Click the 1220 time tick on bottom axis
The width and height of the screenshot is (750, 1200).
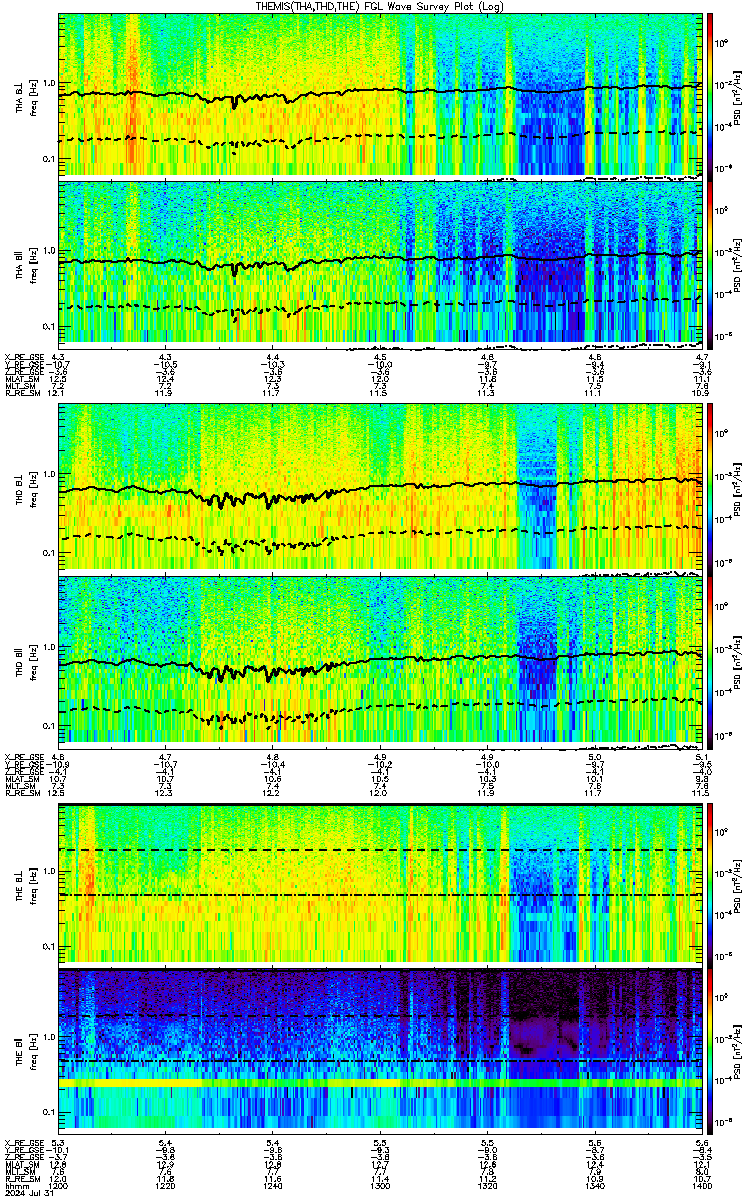point(166,1186)
